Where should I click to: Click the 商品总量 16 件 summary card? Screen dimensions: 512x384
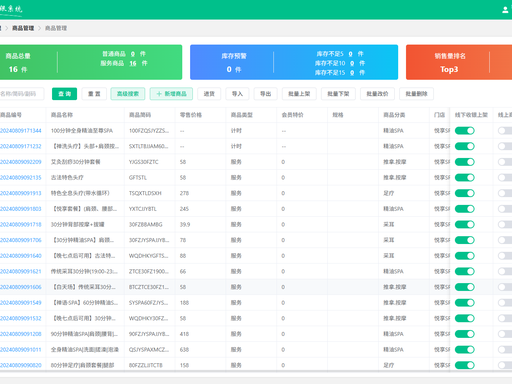pyautogui.click(x=91, y=62)
